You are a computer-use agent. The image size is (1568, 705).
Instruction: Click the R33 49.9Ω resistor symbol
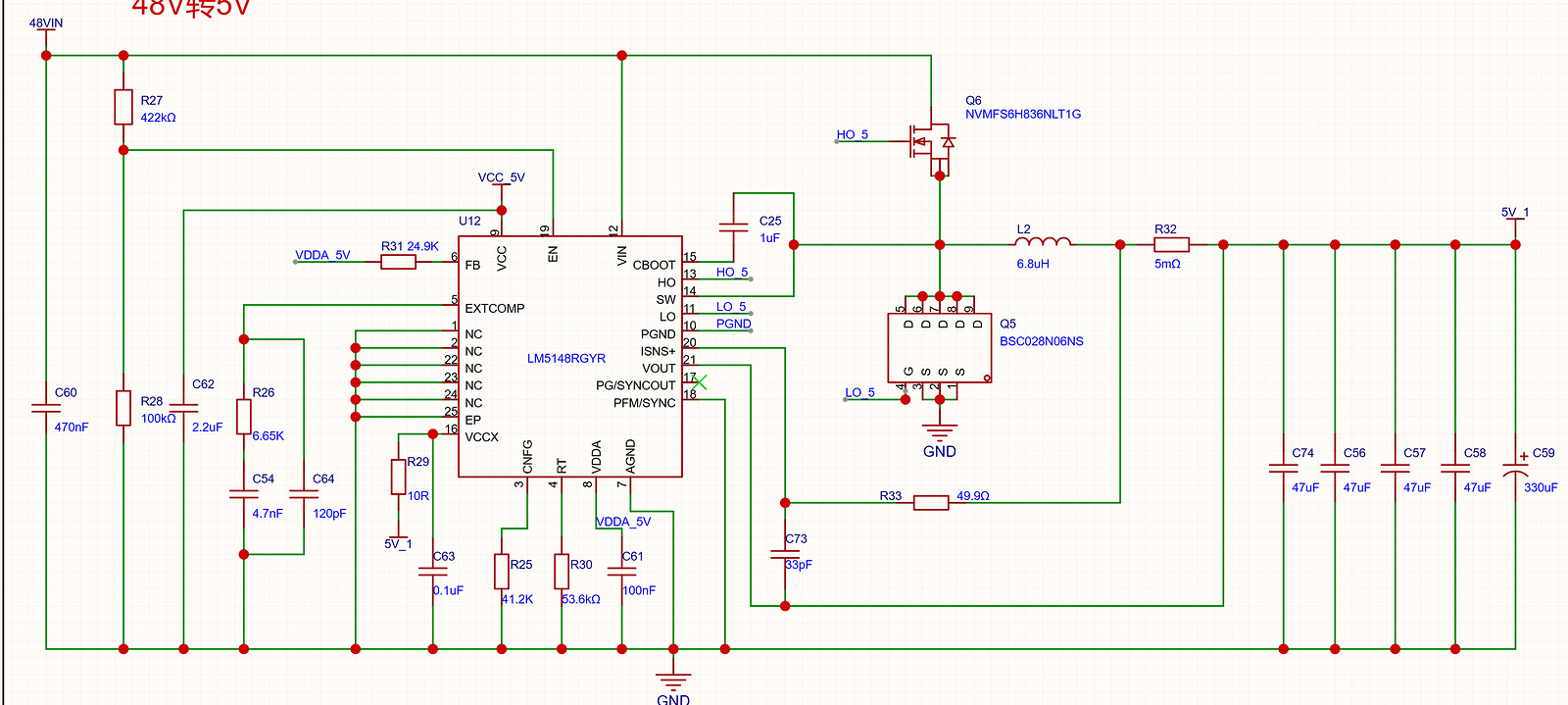pyautogui.click(x=931, y=503)
